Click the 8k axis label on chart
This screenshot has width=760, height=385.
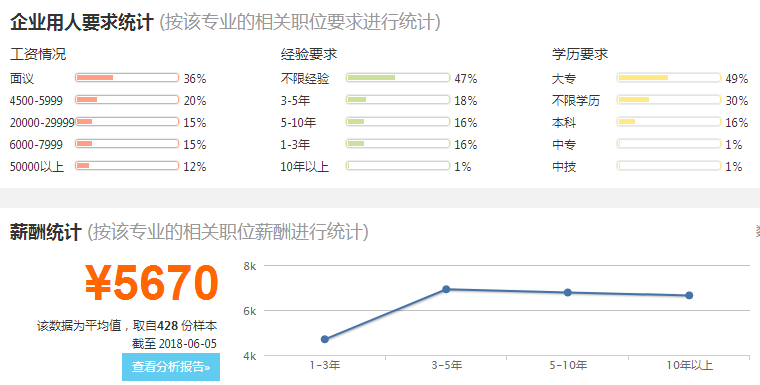[x=250, y=266]
